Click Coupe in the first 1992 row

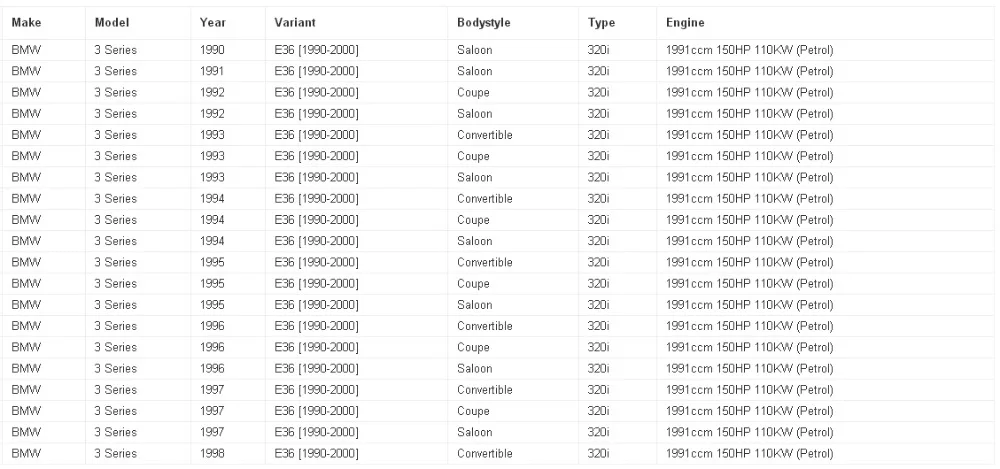[473, 92]
